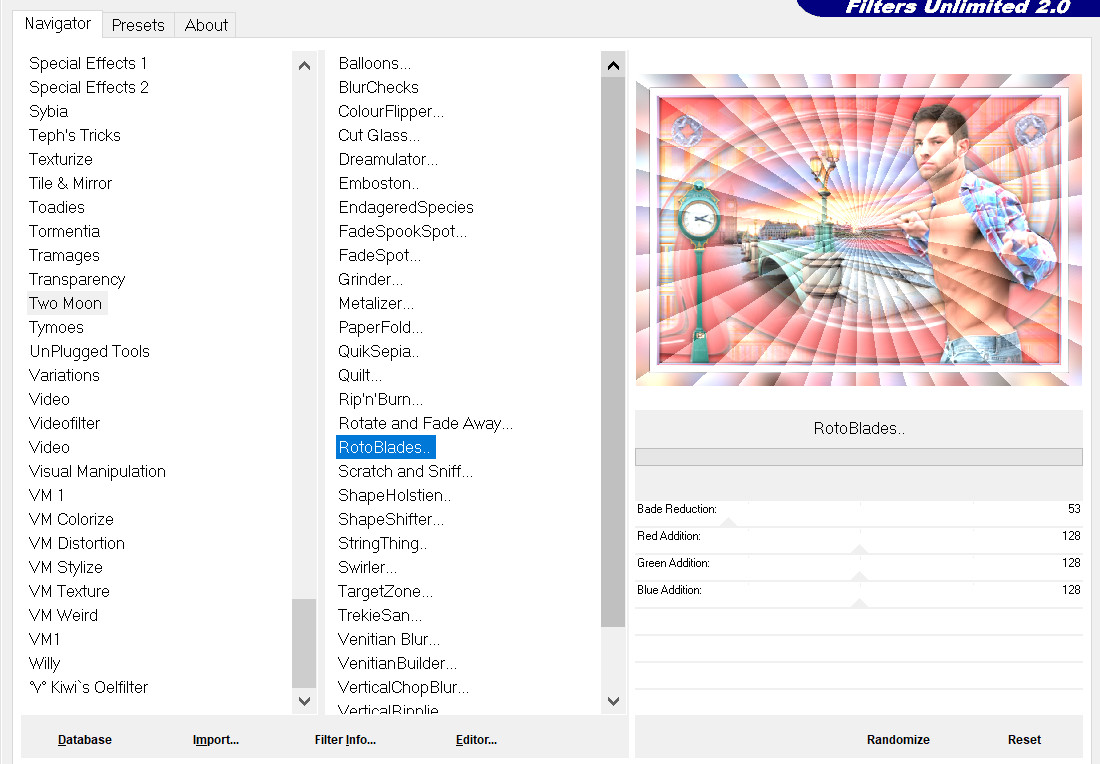Open the Database button
1100x764 pixels.
click(85, 740)
